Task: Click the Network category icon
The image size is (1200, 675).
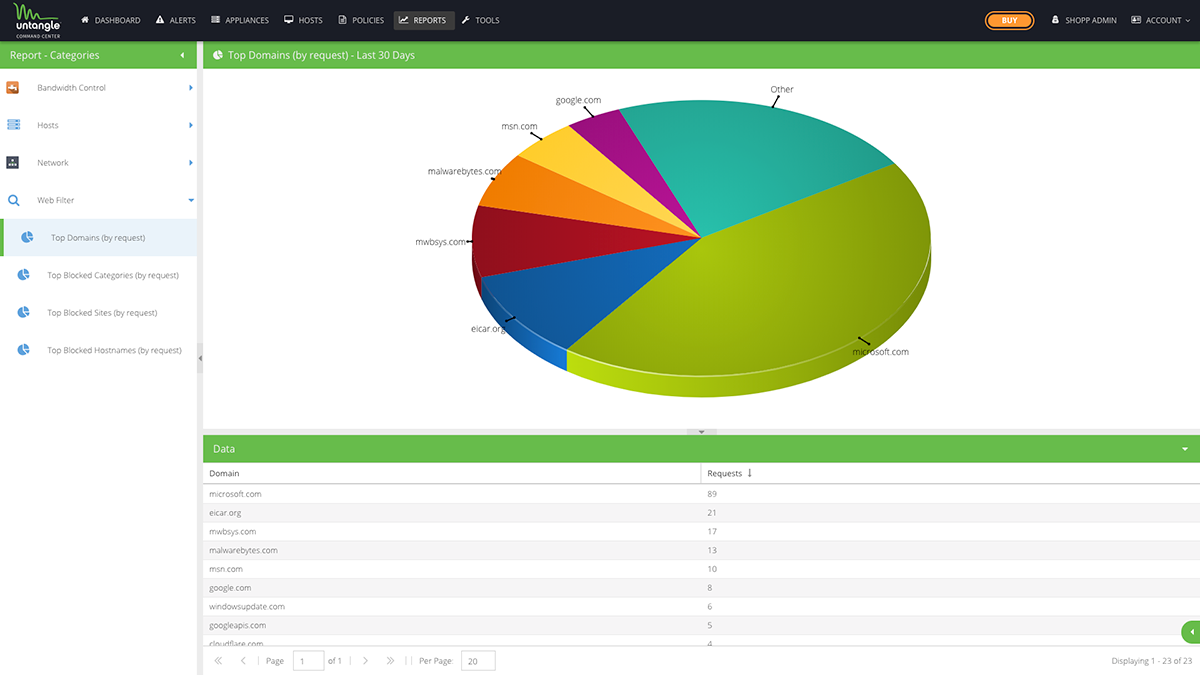Action: (x=14, y=163)
